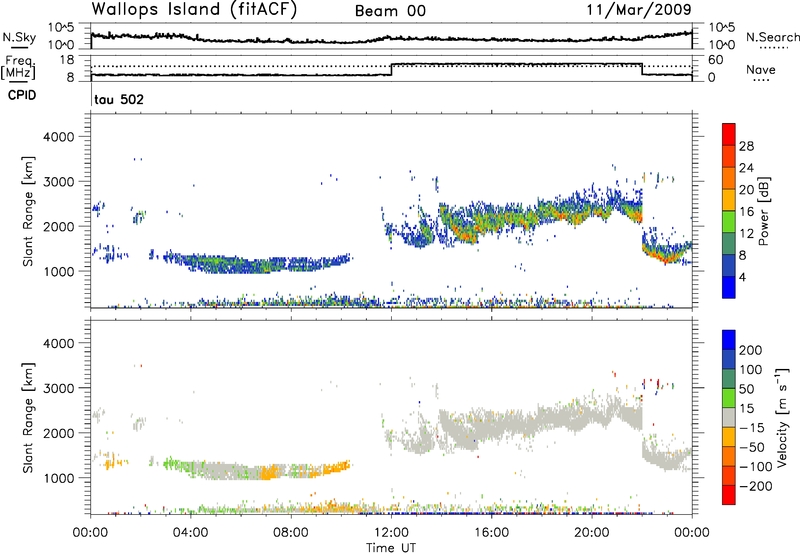The image size is (800, 554).
Task: Click the '3000' tick in velocity panel
Action: click(59, 388)
